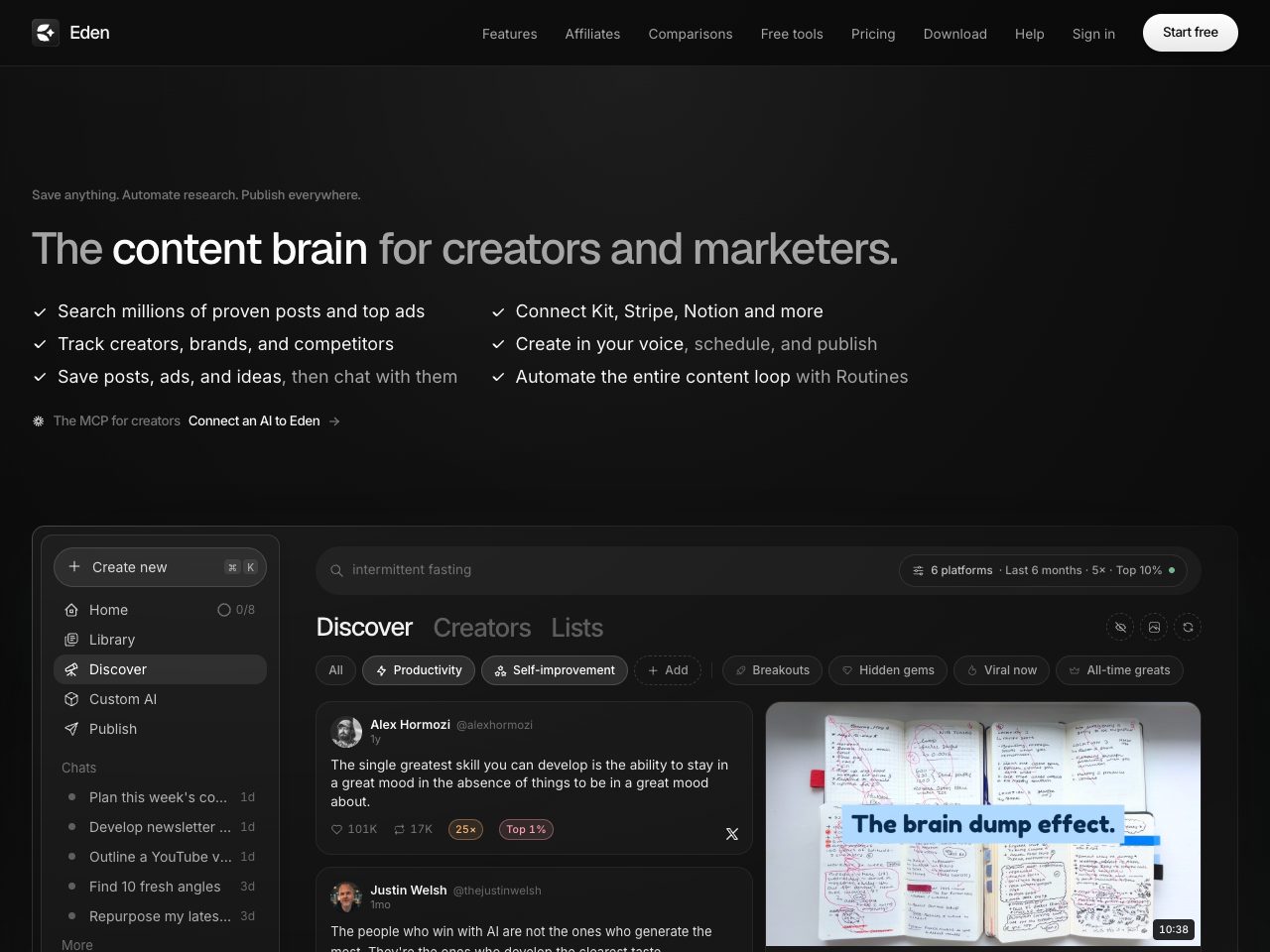
Task: Select the All topics filter chip
Action: 336,670
